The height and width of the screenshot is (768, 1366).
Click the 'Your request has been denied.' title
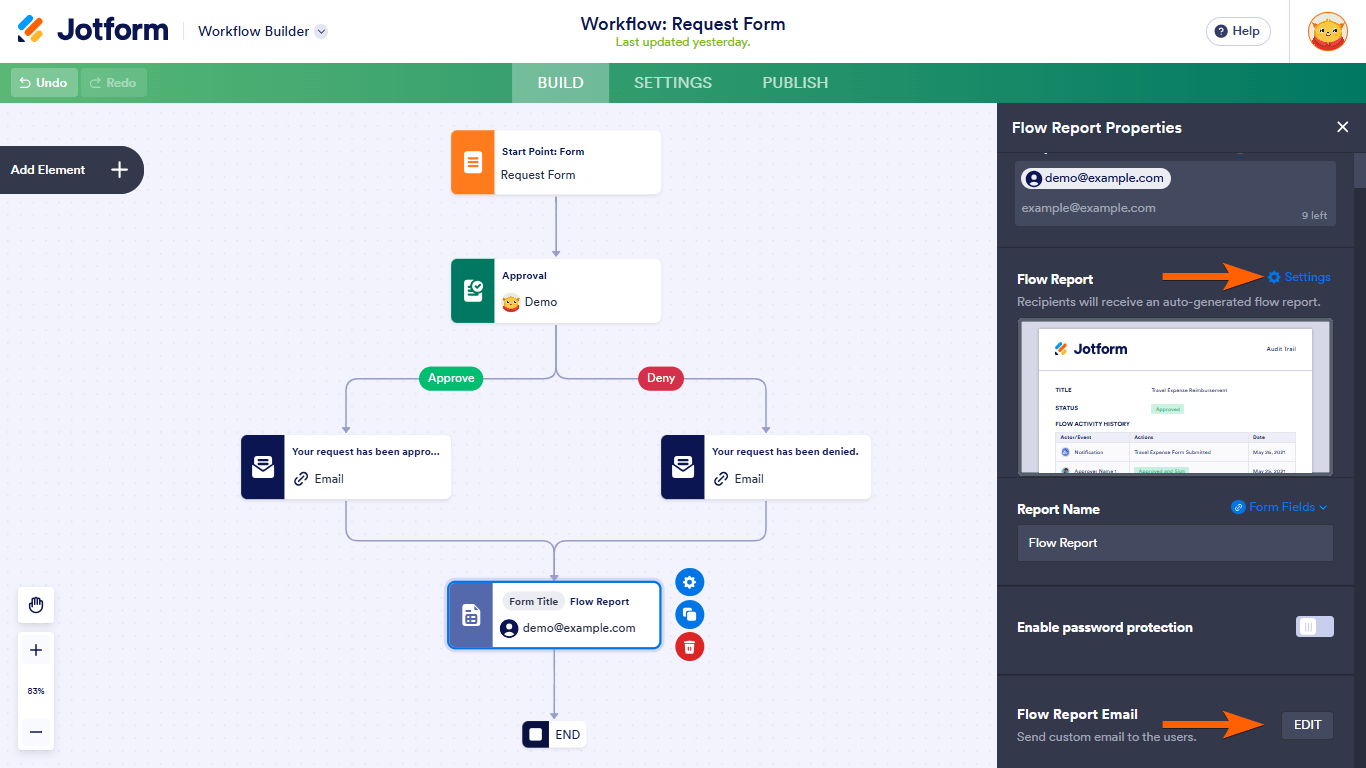pyautogui.click(x=785, y=452)
